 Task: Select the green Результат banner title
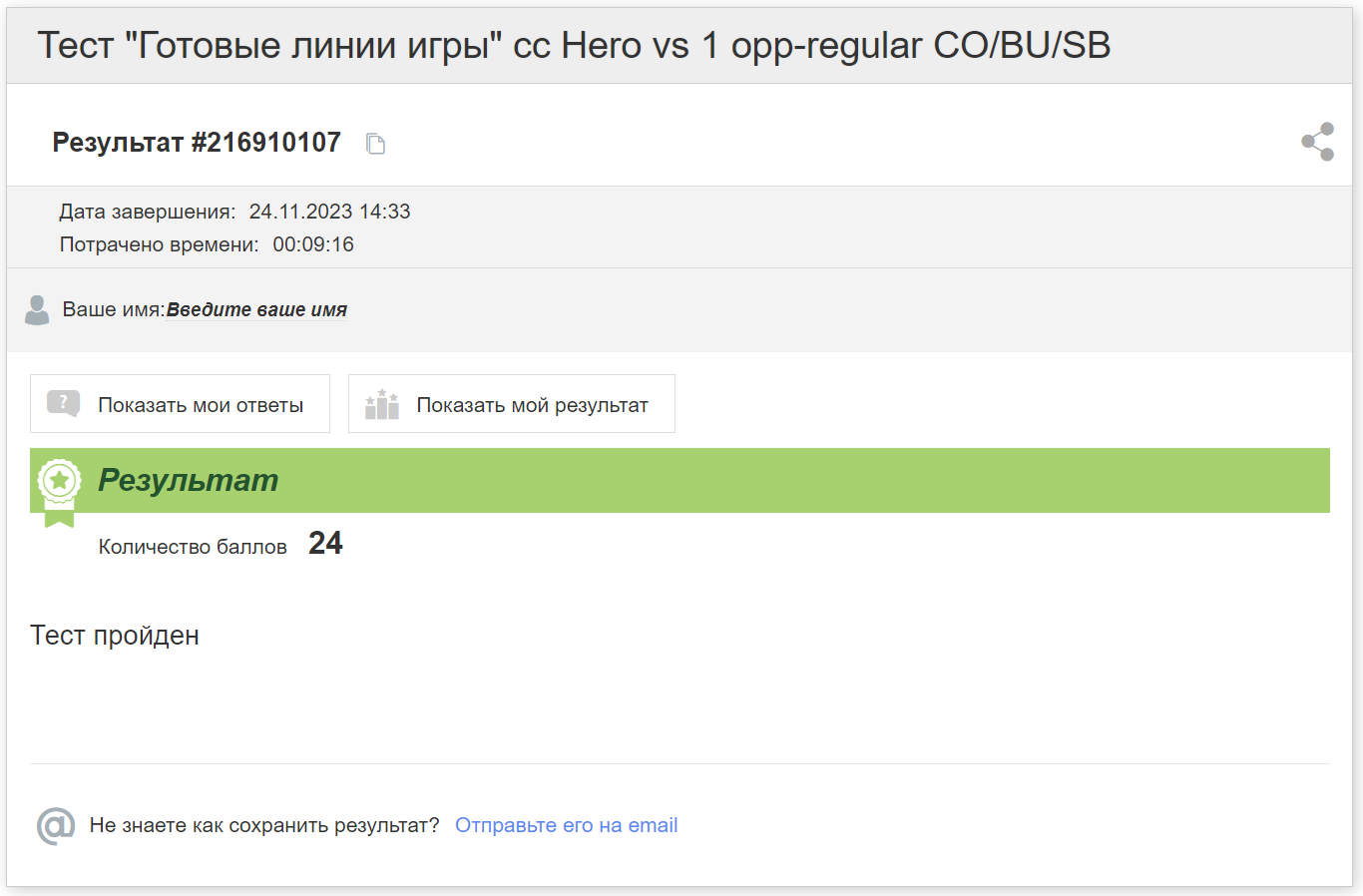click(188, 480)
